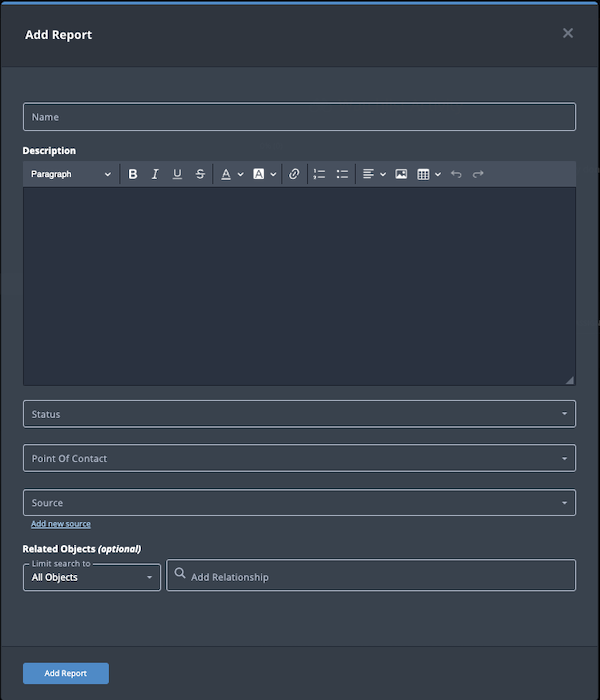Apply italic formatting
Viewport: 600px width, 700px height.
(x=155, y=174)
